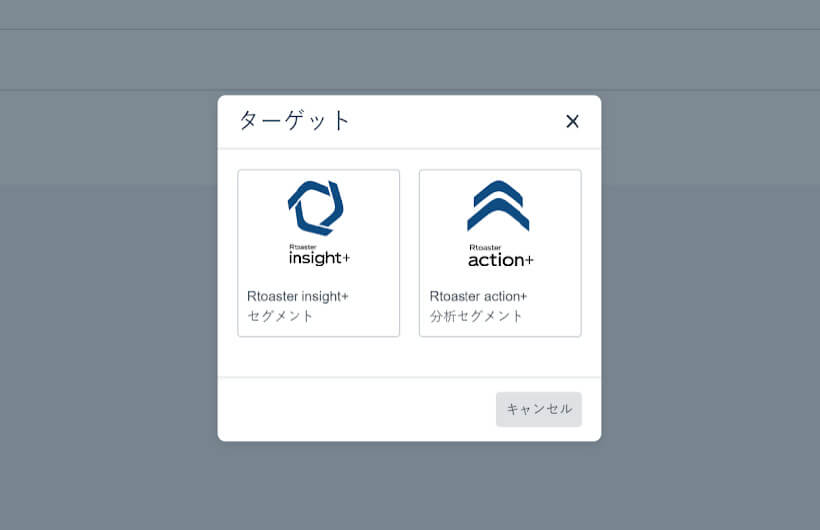The width and height of the screenshot is (820, 530).
Task: Click the action+ double chevron logo icon
Action: 498,206
